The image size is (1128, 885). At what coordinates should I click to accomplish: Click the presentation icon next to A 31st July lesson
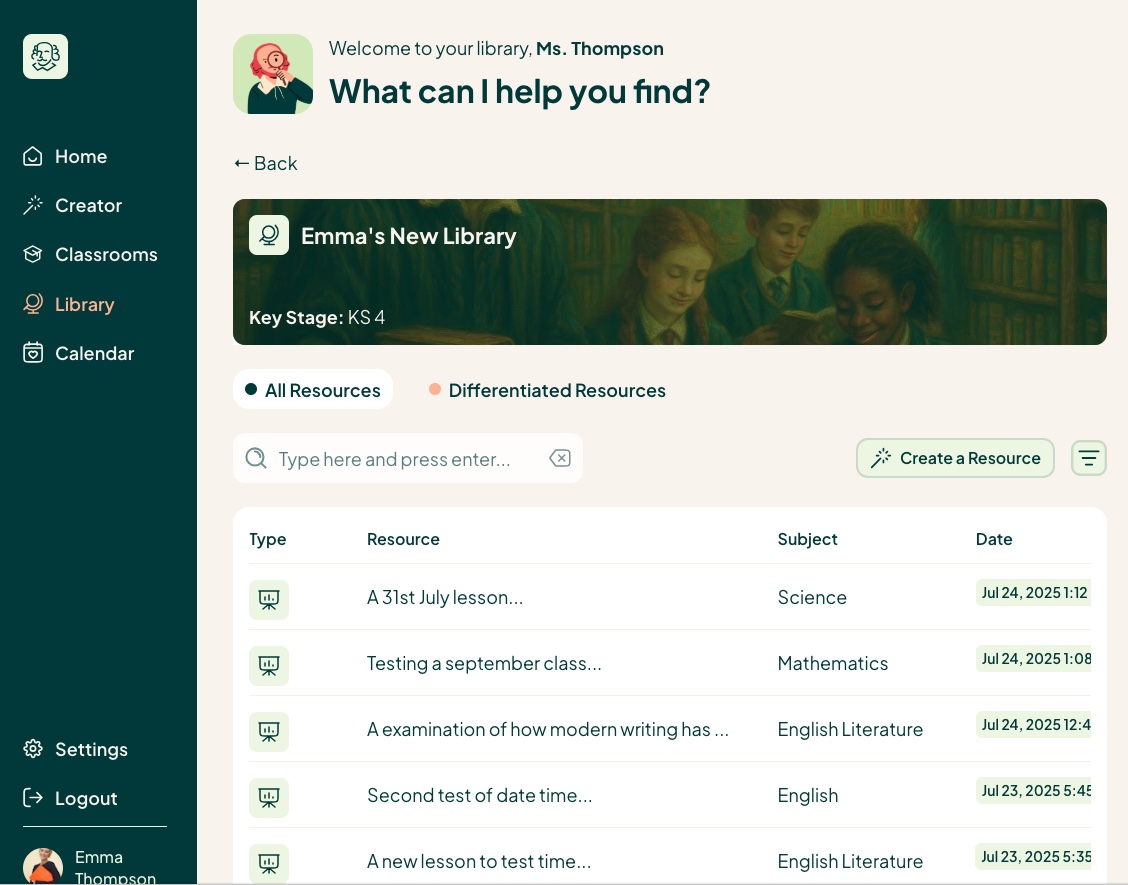(269, 597)
